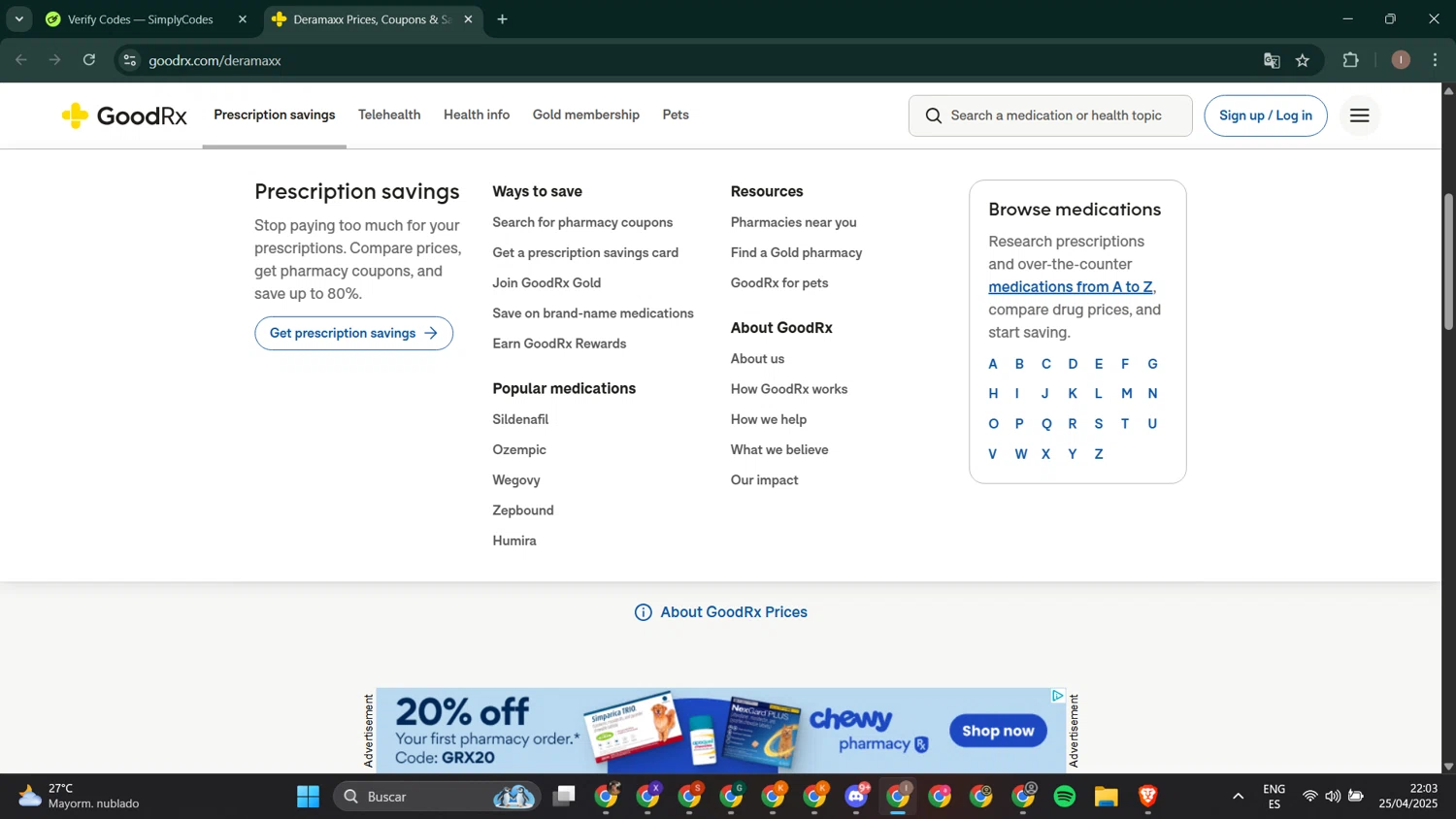Open What we believe link
Screen dimensions: 1456x819
click(779, 450)
